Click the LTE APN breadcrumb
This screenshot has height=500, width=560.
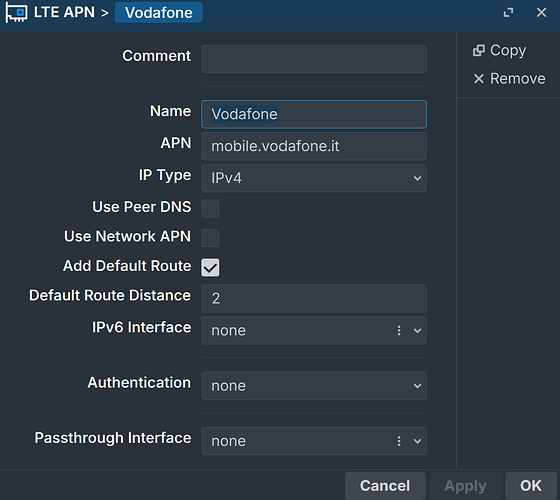64,12
